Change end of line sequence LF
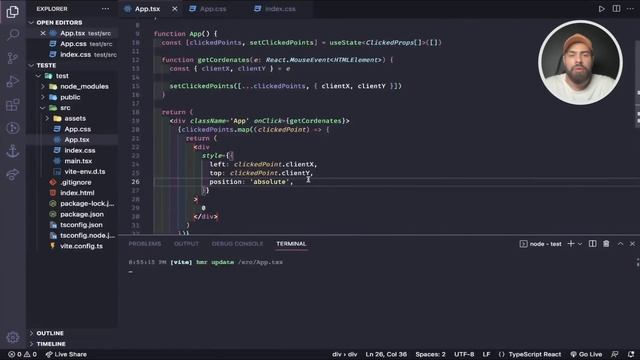640x360 pixels. tap(486, 354)
